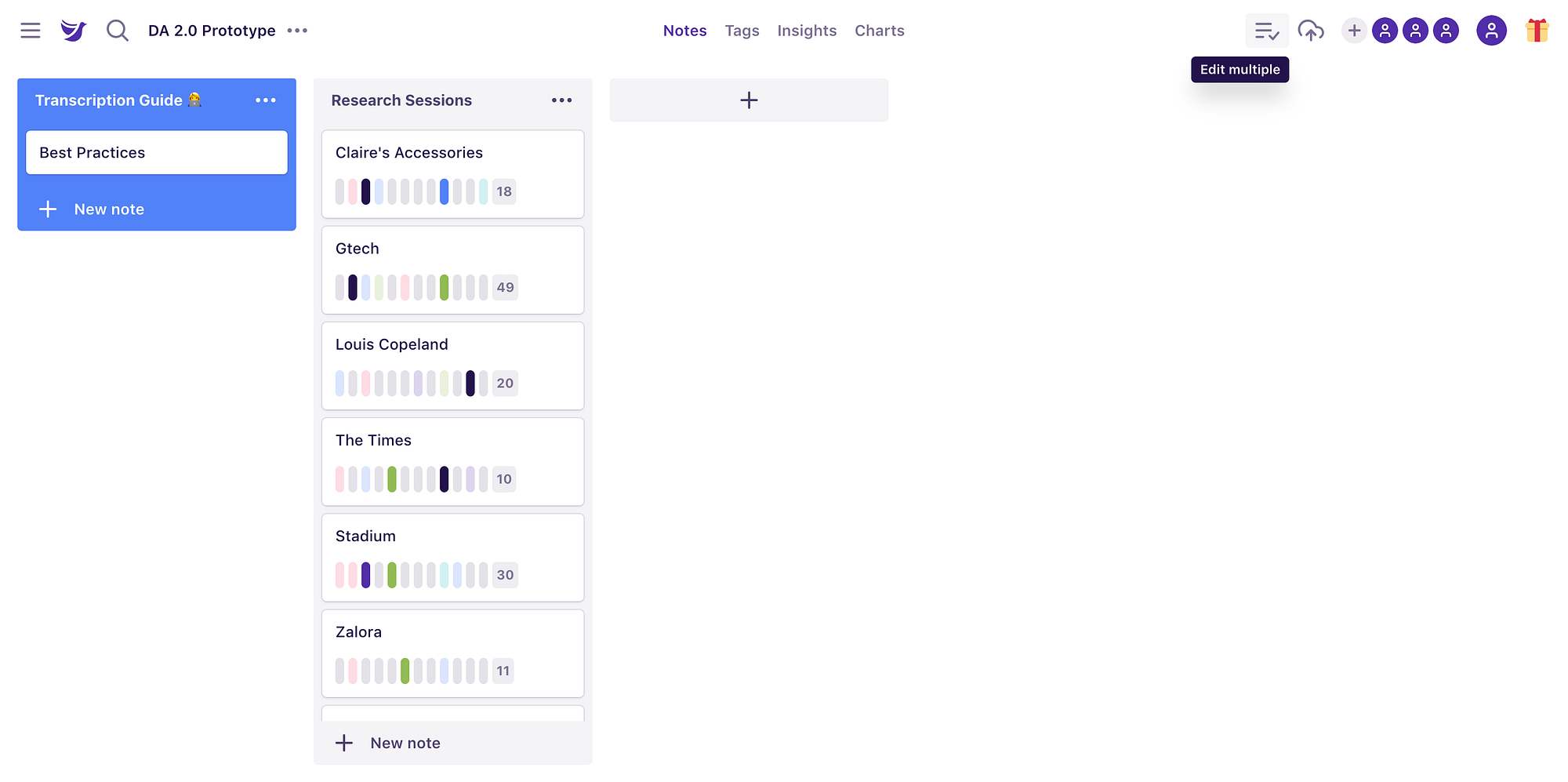The height and width of the screenshot is (782, 1568).
Task: Open DA 2.0 Prototype options menu
Action: (x=297, y=31)
